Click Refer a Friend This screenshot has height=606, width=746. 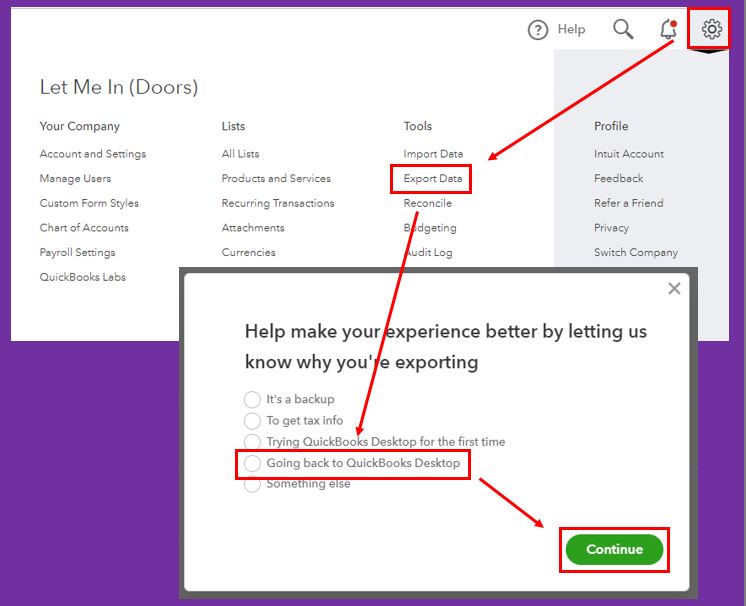coord(628,203)
